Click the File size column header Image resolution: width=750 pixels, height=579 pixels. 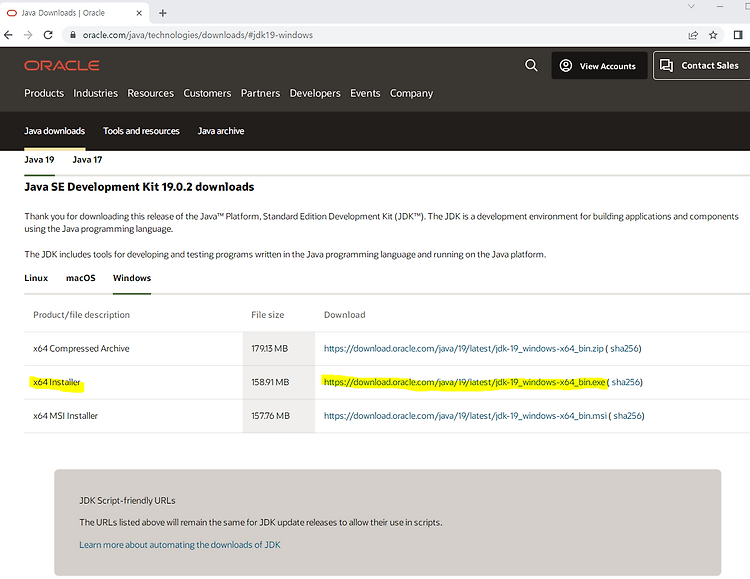268,315
